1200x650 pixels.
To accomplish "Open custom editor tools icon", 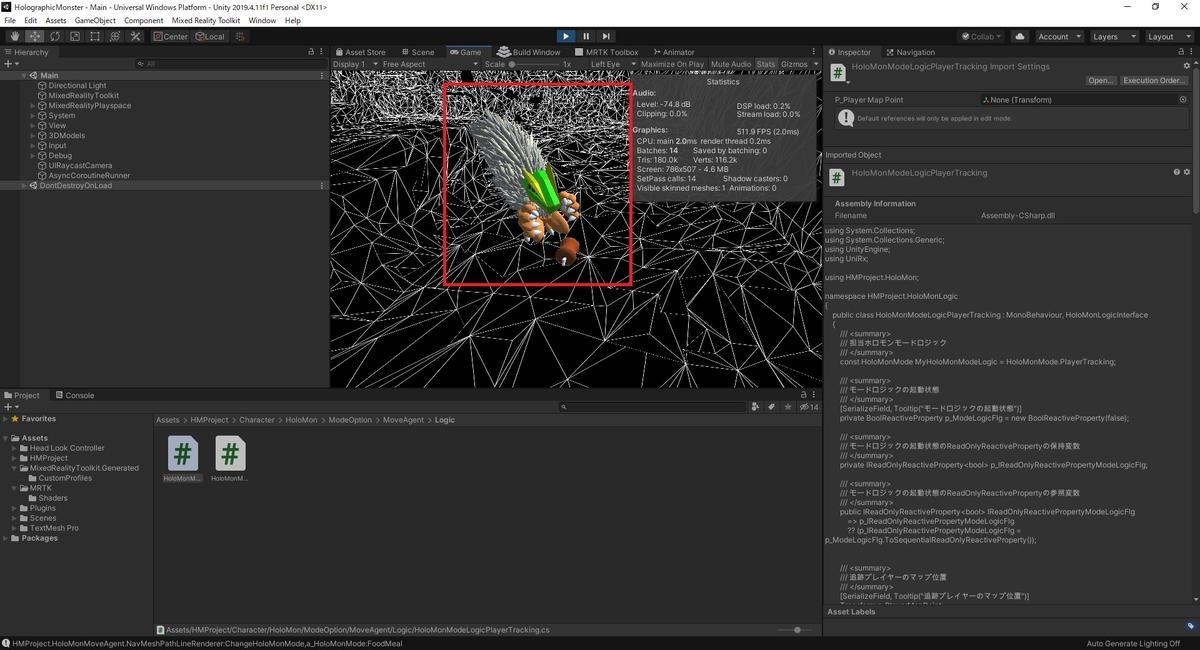I will [x=134, y=36].
